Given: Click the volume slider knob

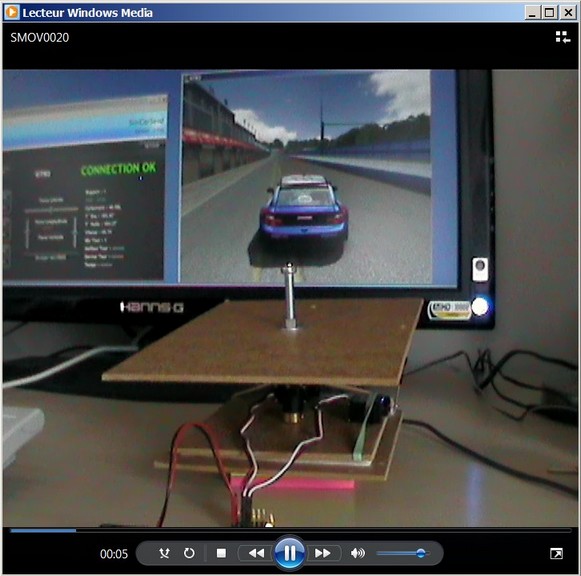Looking at the screenshot, I should (x=421, y=553).
